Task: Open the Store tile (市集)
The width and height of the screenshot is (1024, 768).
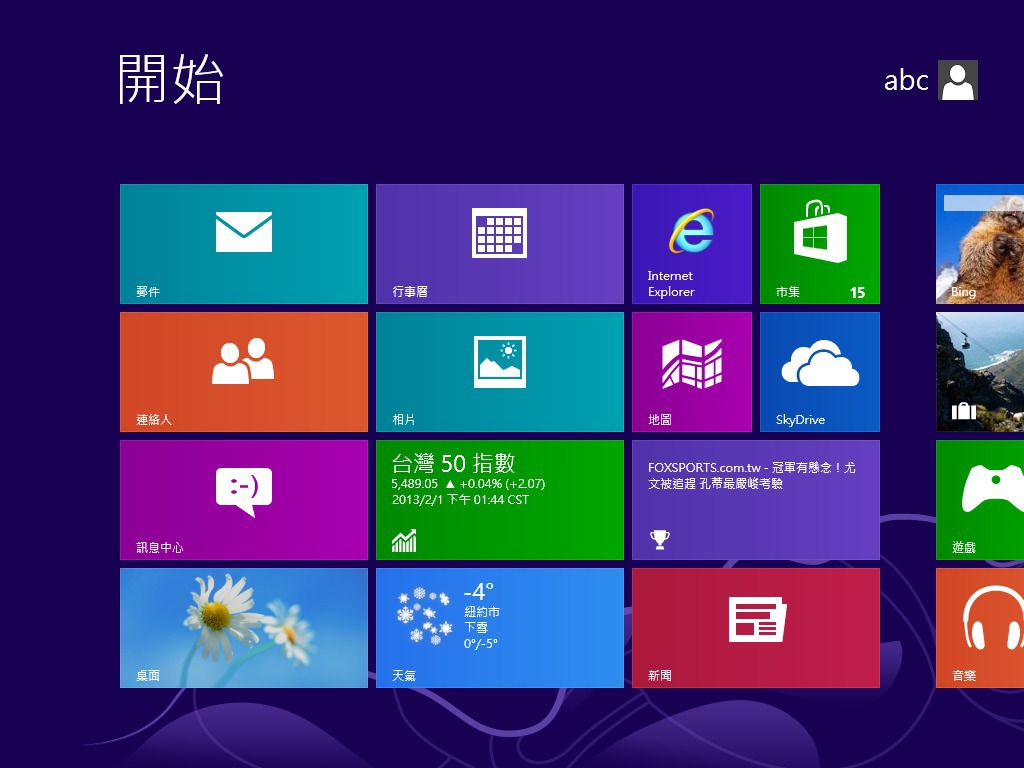Action: [x=820, y=244]
